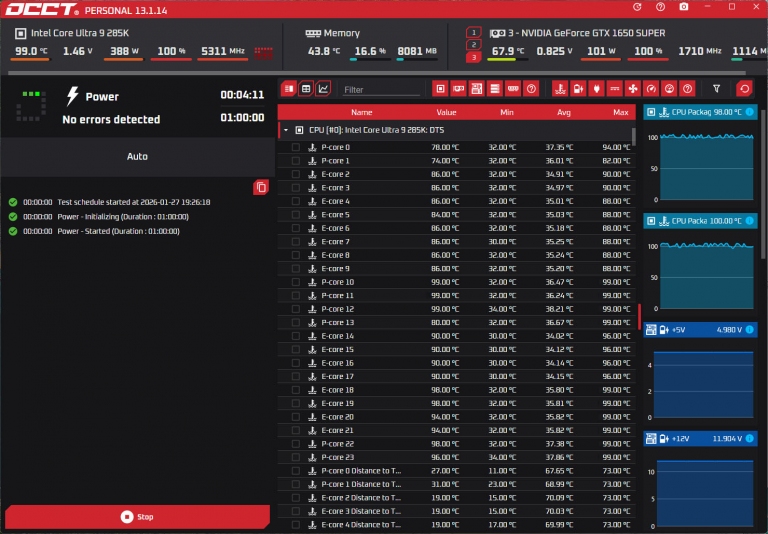Collapse the CPU [#0] Intel Core Ultra group
This screenshot has height=534, width=768.
point(285,130)
